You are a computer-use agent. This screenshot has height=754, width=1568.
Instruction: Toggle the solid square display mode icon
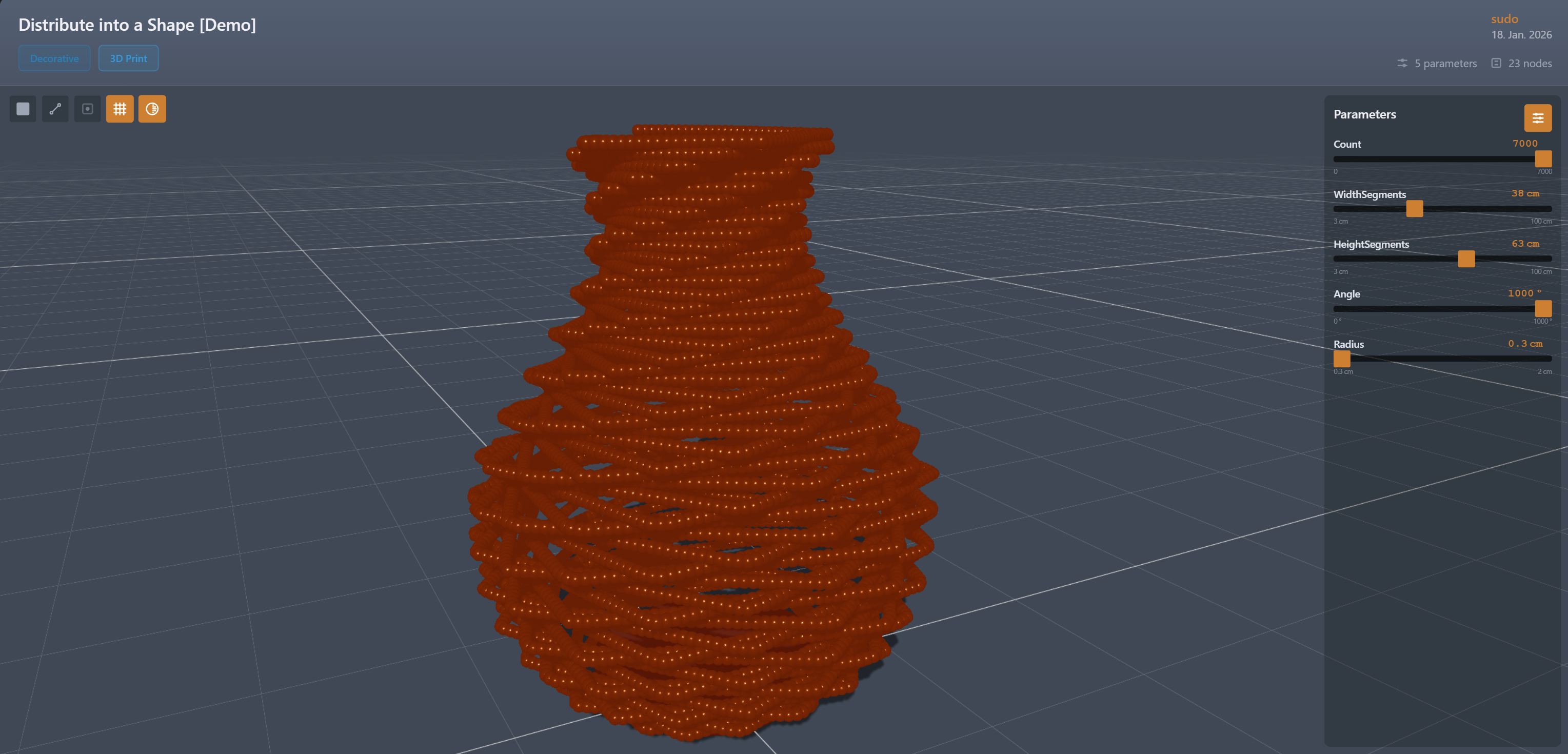23,109
